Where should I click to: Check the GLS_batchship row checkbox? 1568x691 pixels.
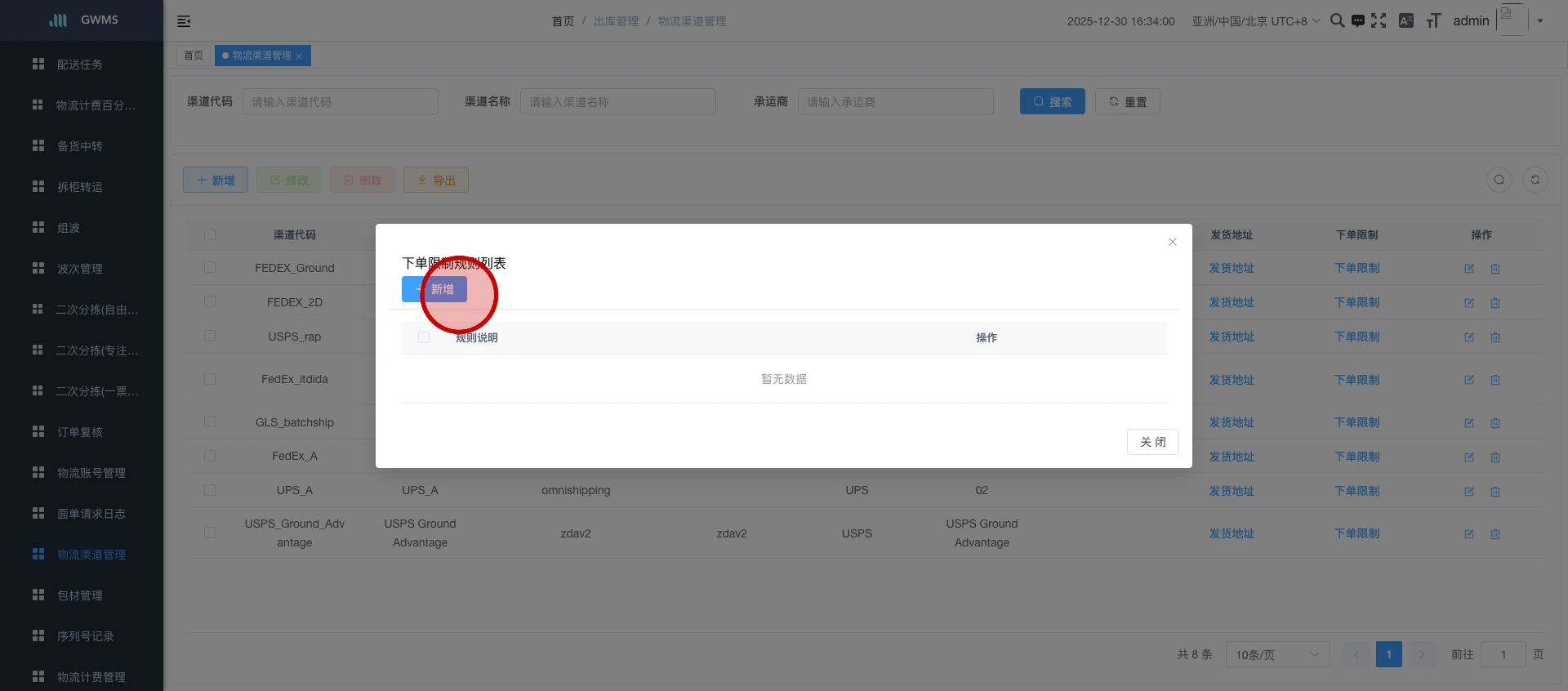point(210,421)
